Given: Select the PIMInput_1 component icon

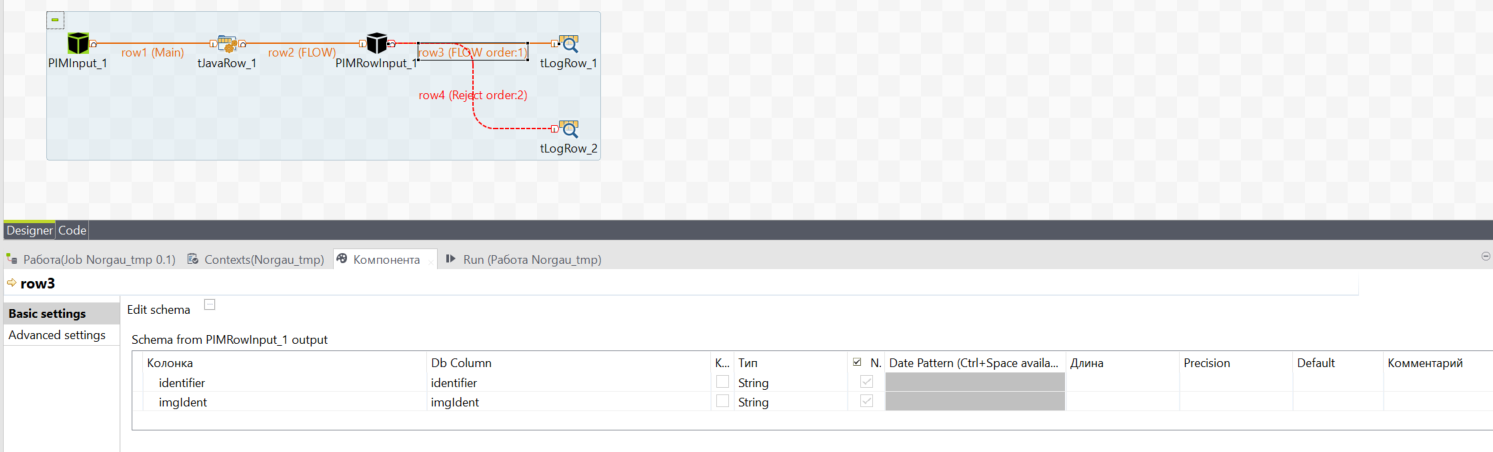Looking at the screenshot, I should [x=79, y=43].
